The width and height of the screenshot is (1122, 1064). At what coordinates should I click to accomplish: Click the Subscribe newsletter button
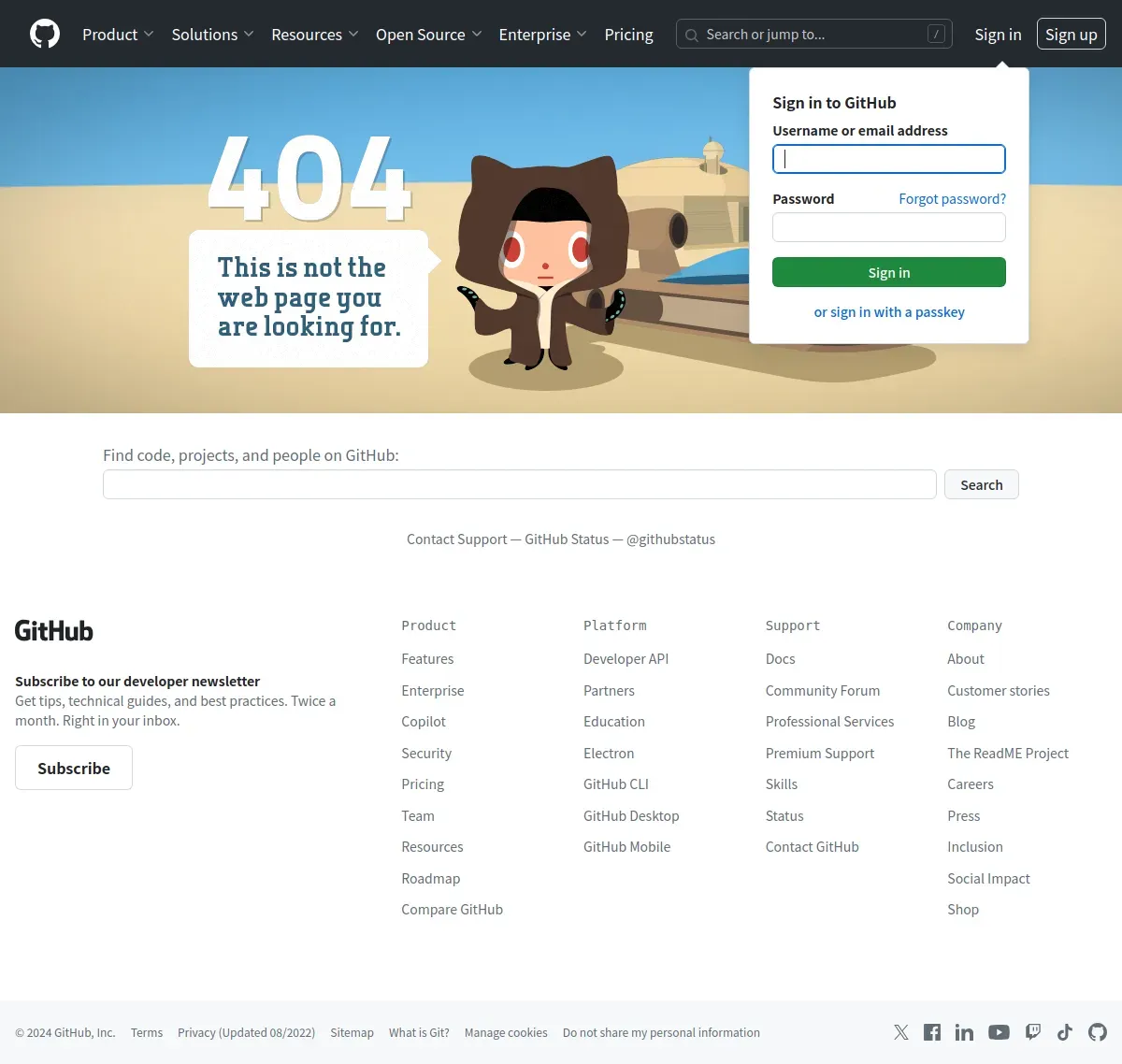coord(74,768)
